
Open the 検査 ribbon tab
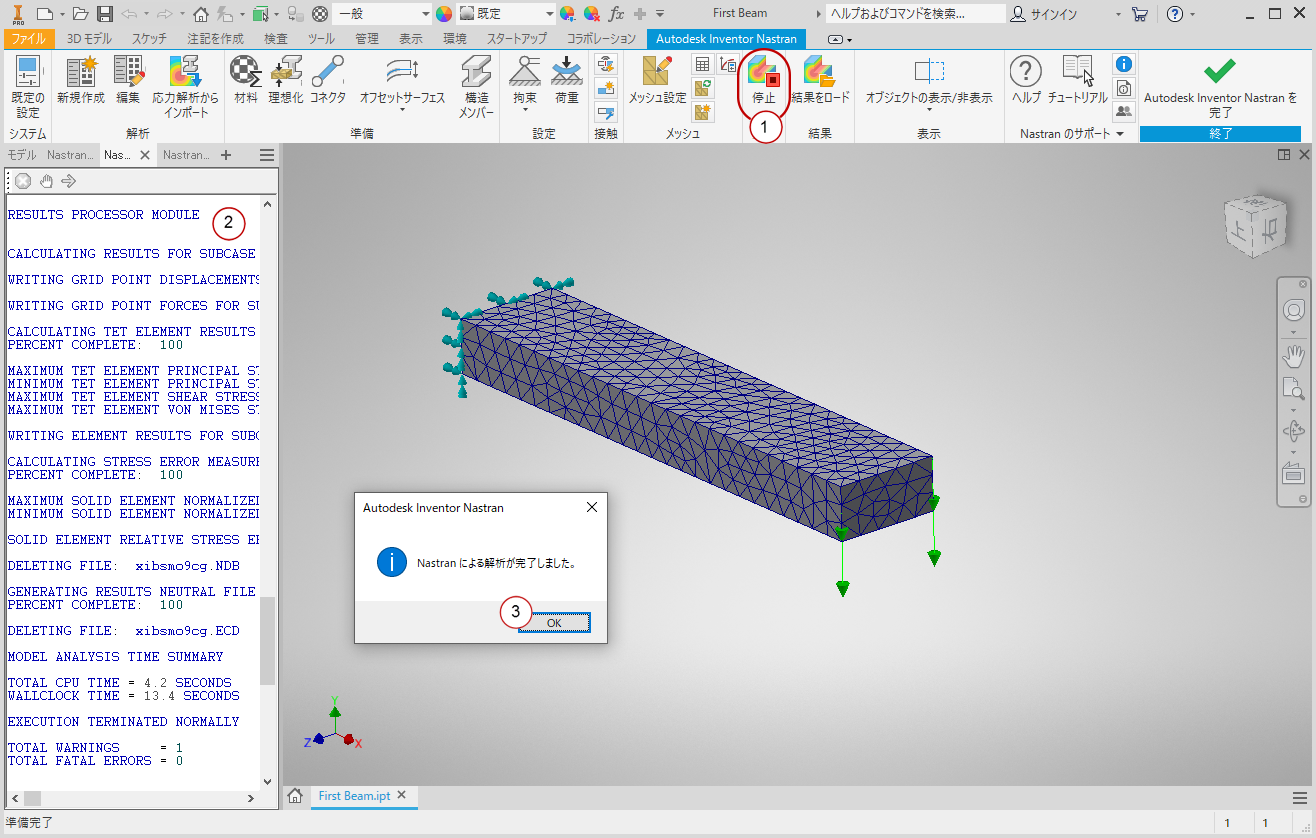coord(276,38)
